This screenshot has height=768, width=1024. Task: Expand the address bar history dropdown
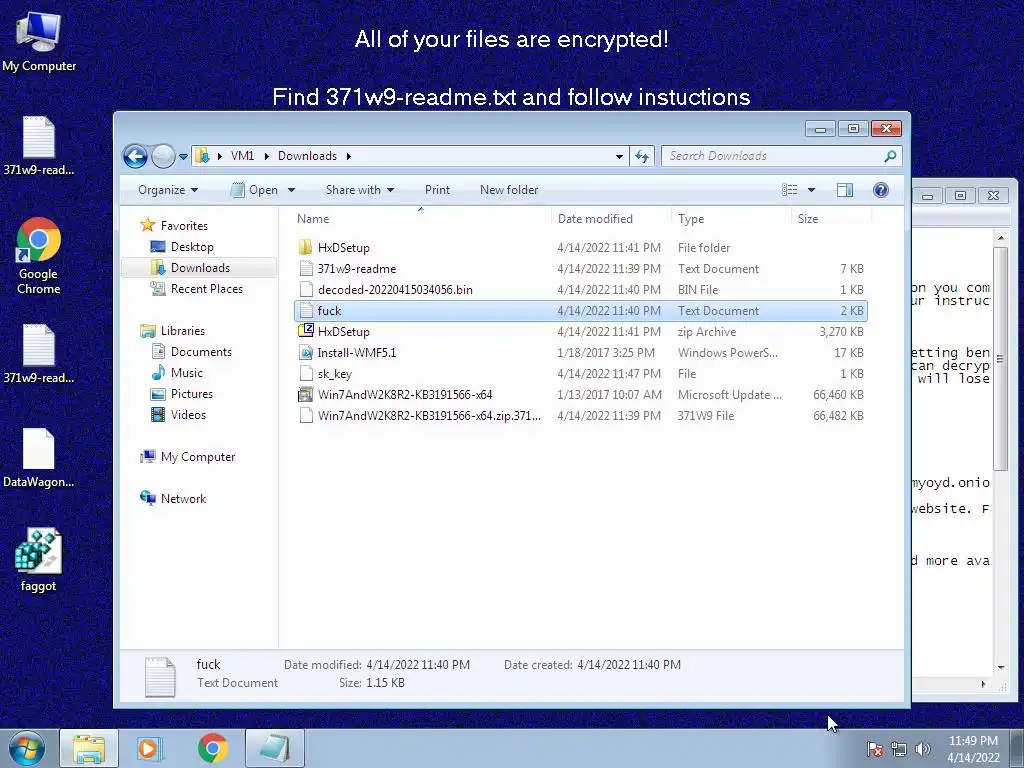[x=619, y=156]
